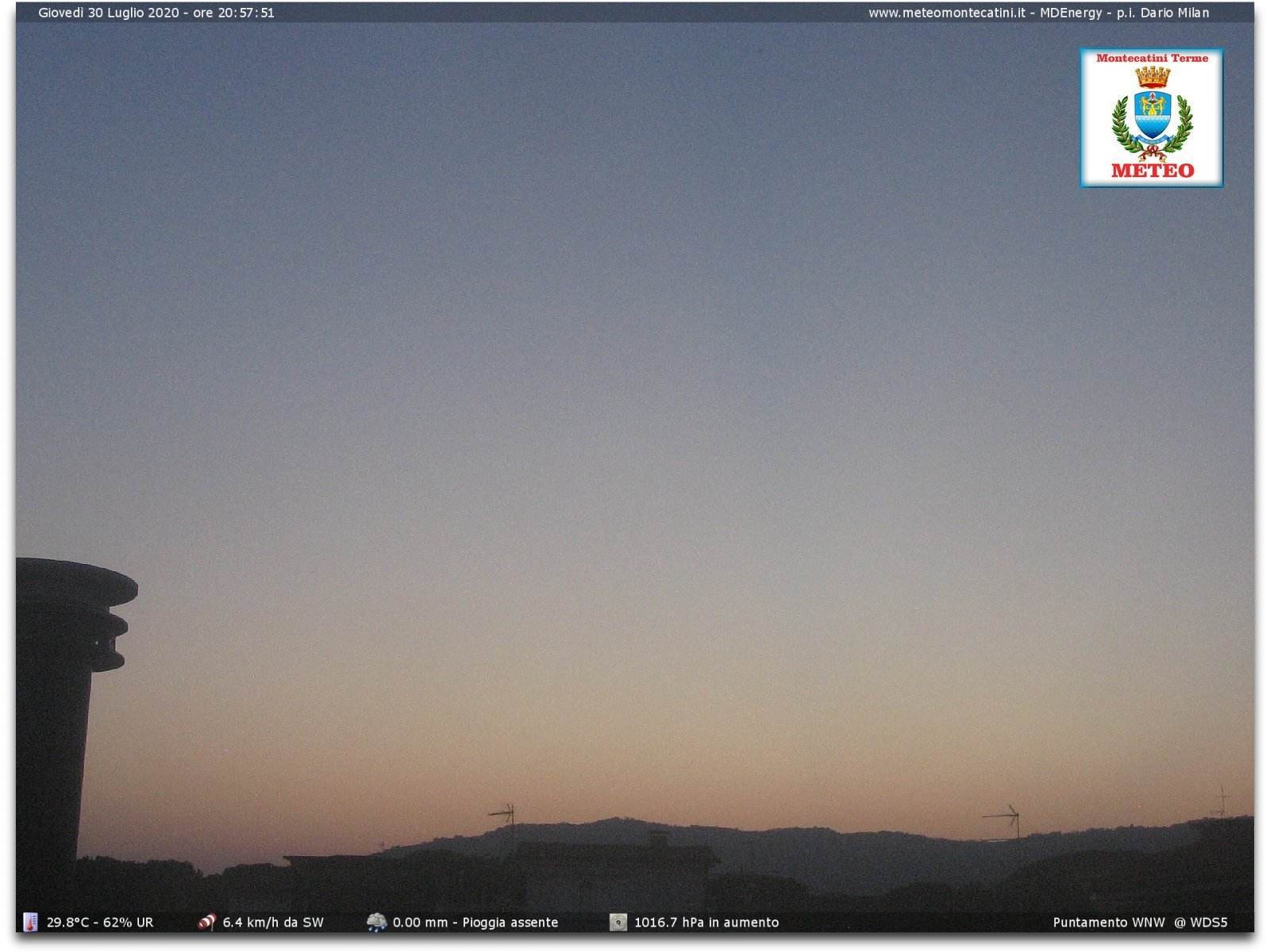This screenshot has height=952, width=1270.
Task: Select the '@ WDS5' text
Action: (x=1201, y=922)
